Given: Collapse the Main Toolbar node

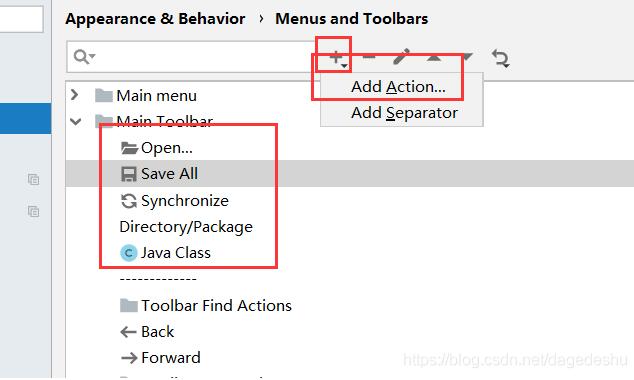Looking at the screenshot, I should [x=76, y=121].
